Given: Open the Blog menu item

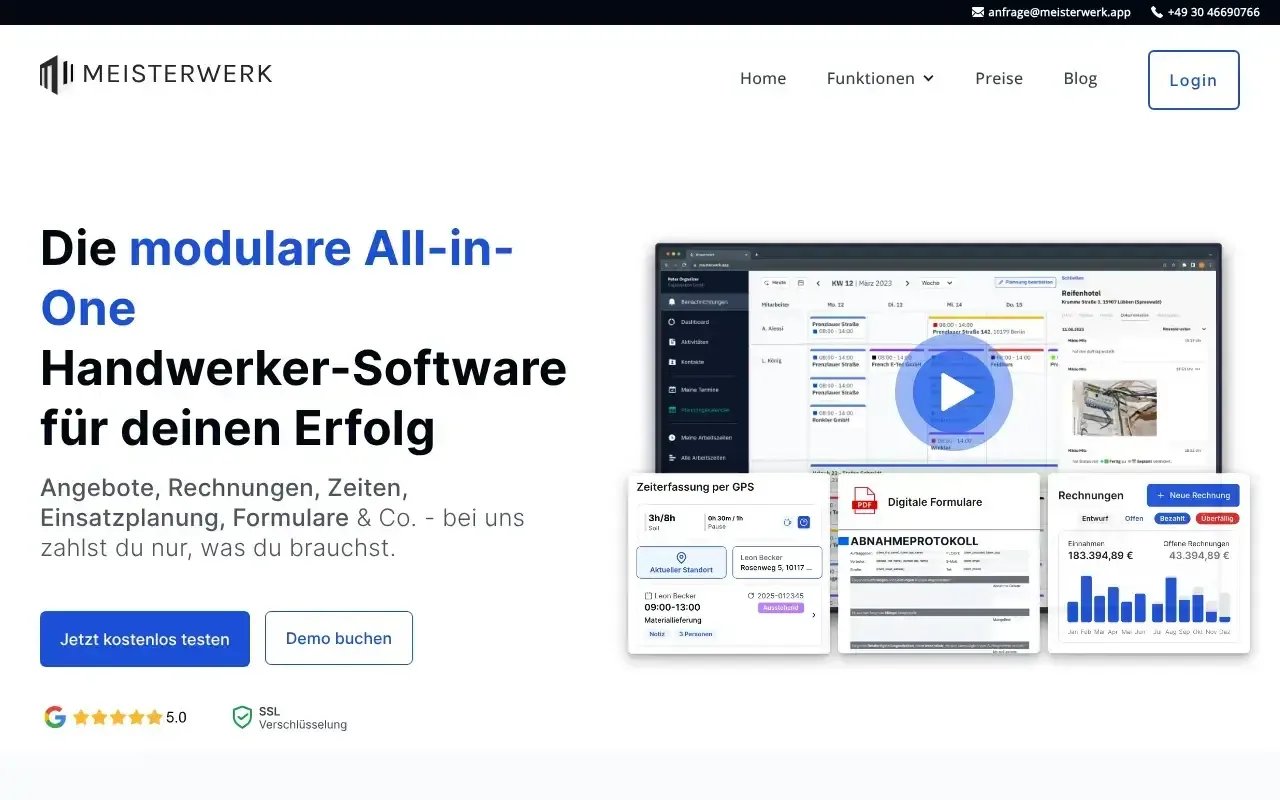Looking at the screenshot, I should point(1080,78).
